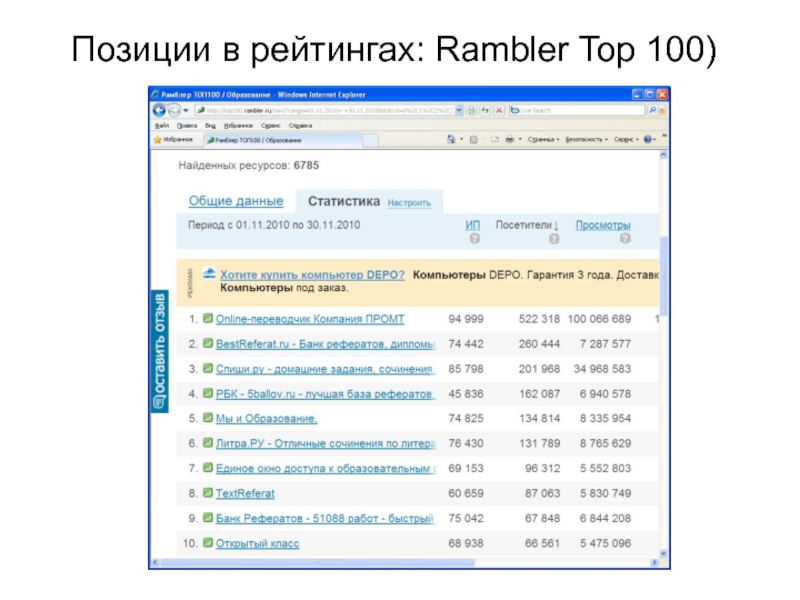Go forward with the browser Forward arrow
This screenshot has width=800, height=600.
point(174,110)
